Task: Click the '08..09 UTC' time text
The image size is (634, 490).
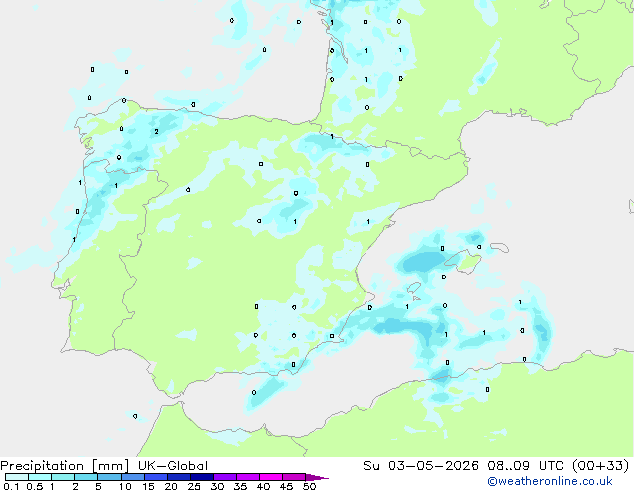Action: click(x=525, y=466)
